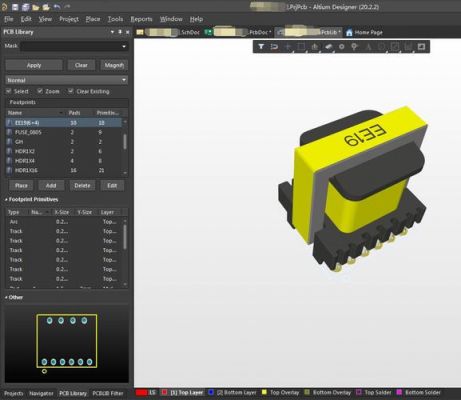Sort footprints by Name column header
Viewport: 461px width, 400px height.
(35, 113)
